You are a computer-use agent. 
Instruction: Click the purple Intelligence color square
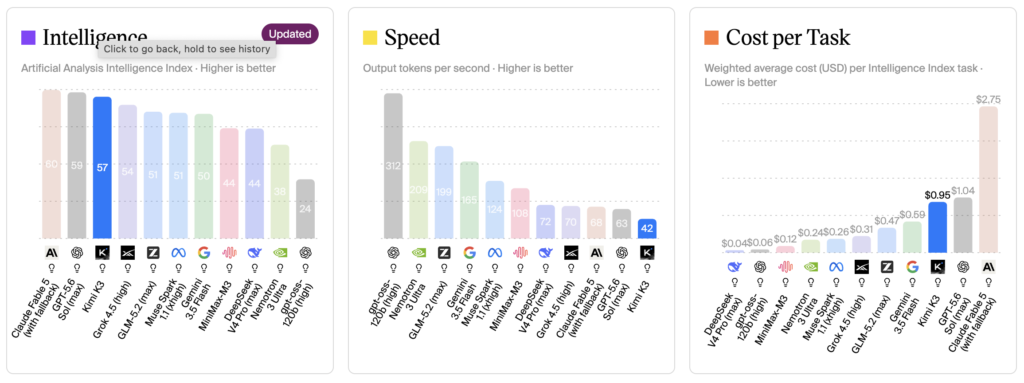[x=28, y=38]
